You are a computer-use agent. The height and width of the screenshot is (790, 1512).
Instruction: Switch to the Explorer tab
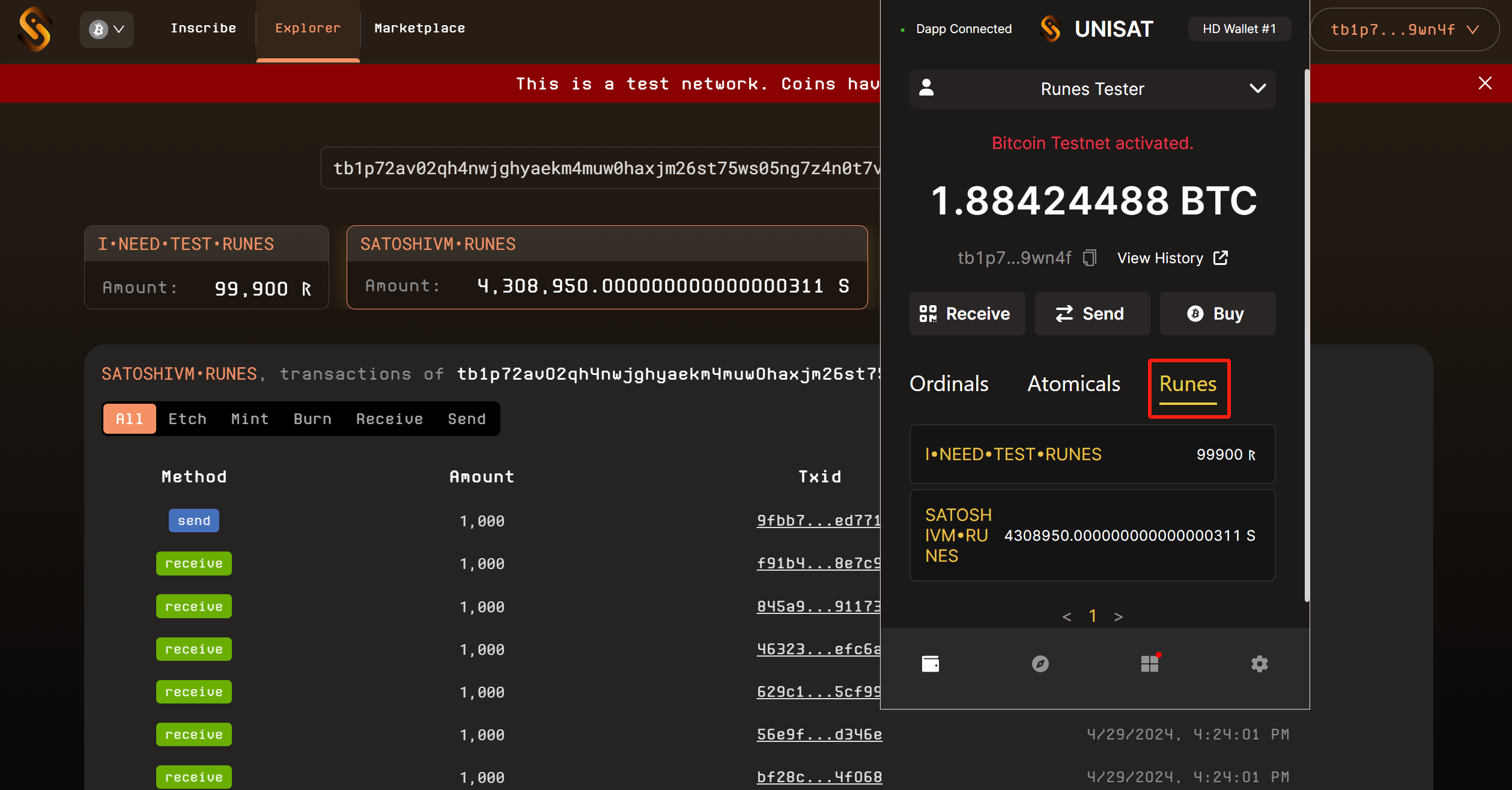pyautogui.click(x=308, y=28)
